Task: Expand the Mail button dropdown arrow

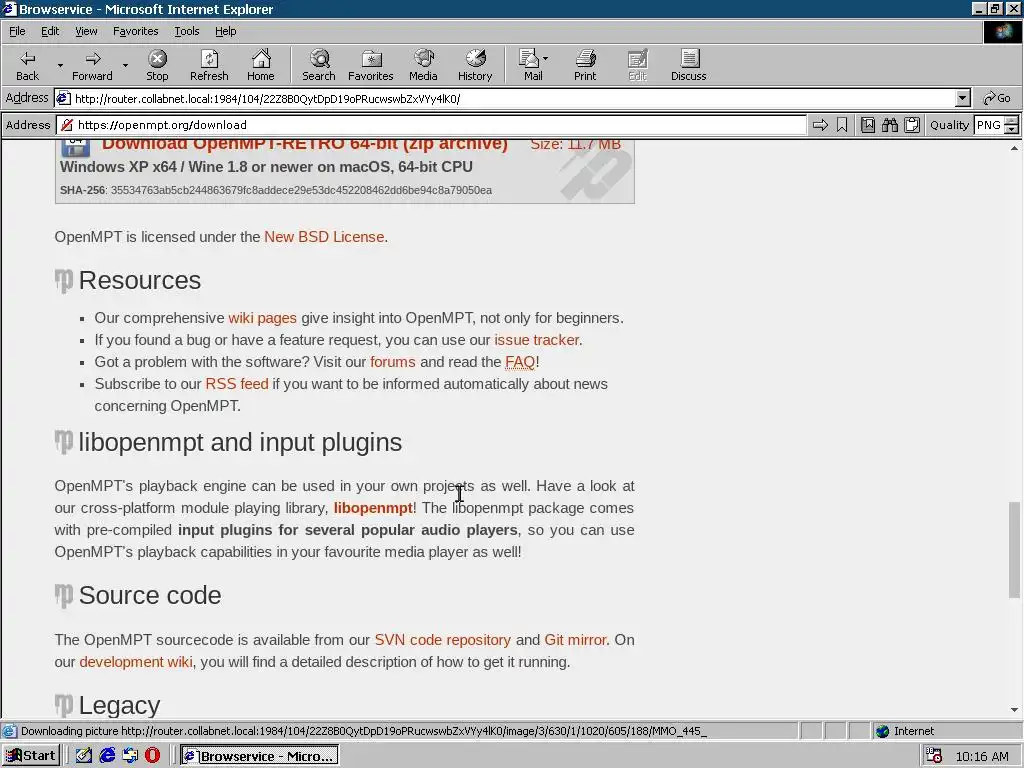Action: (x=546, y=59)
